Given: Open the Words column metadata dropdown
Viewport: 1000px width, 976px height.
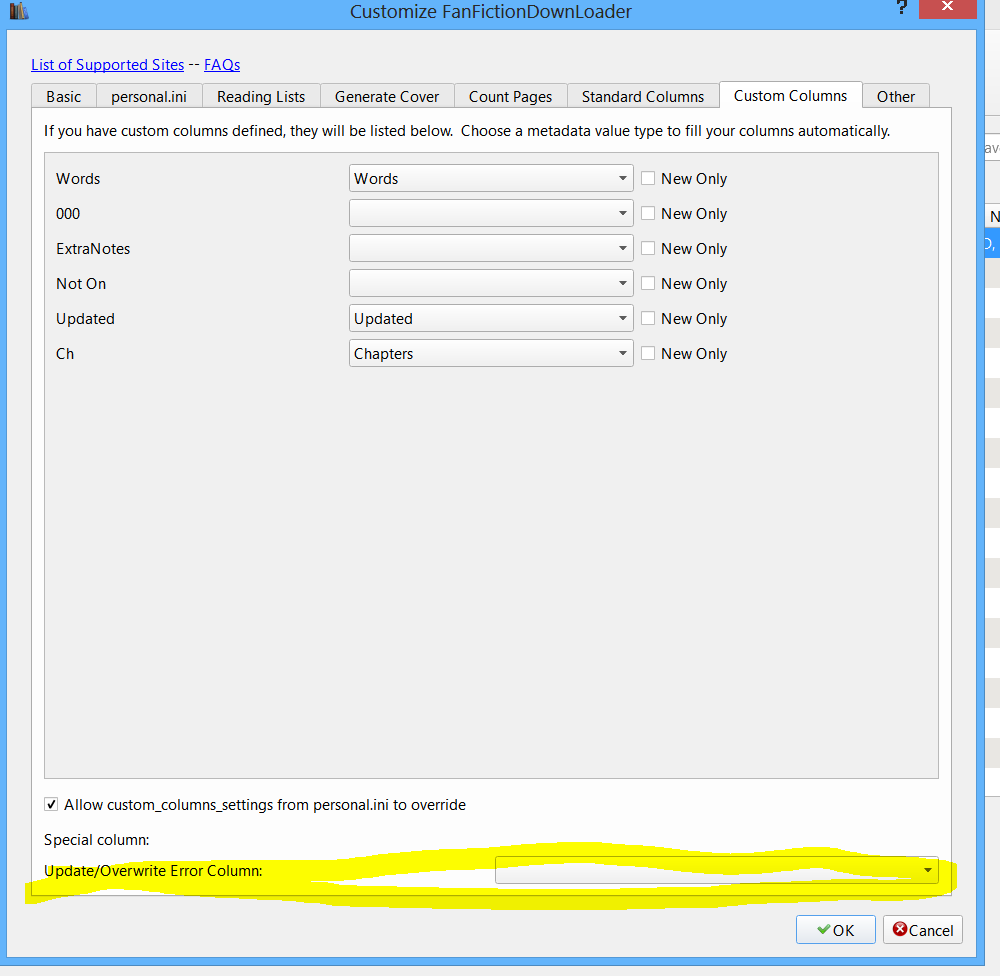Looking at the screenshot, I should (491, 178).
